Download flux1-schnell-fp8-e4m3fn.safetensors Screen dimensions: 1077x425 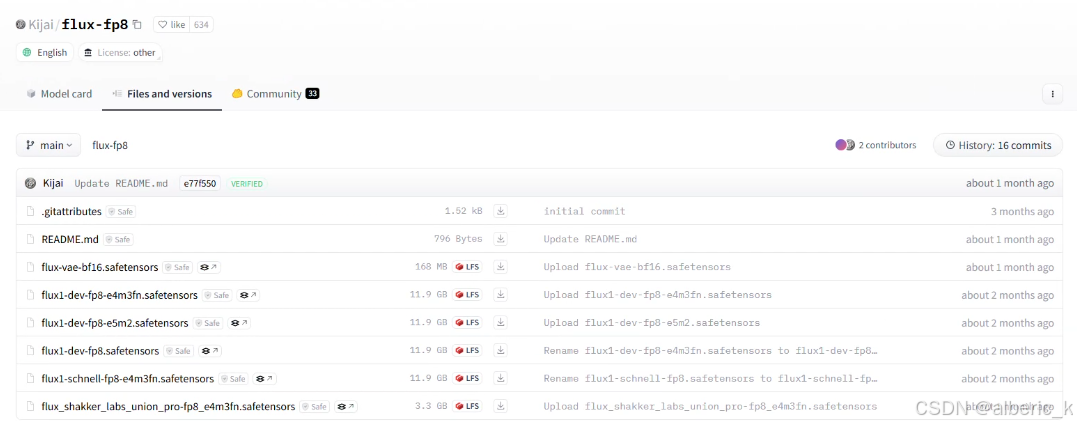pos(501,378)
